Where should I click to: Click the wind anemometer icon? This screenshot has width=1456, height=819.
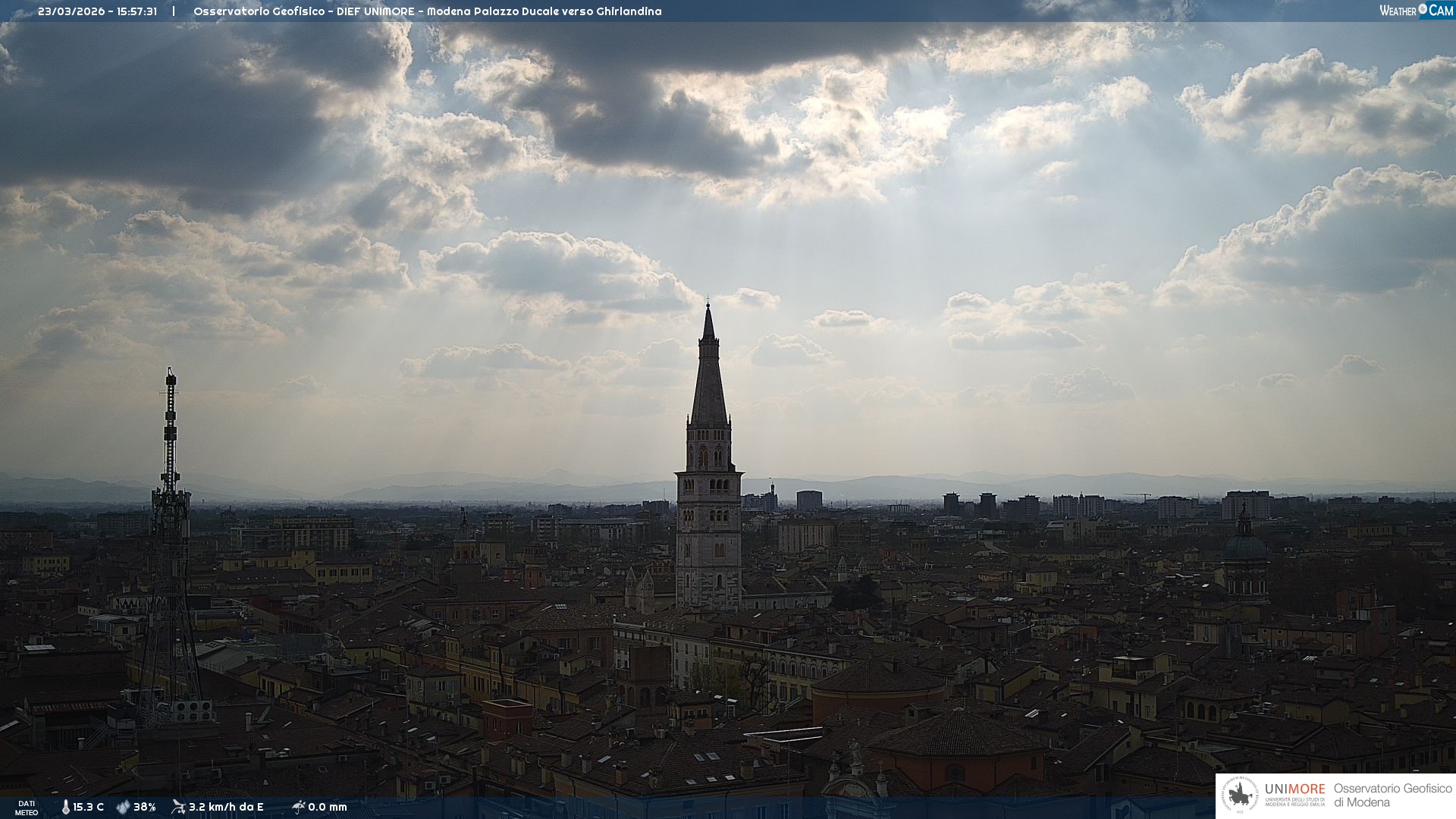coord(178,807)
